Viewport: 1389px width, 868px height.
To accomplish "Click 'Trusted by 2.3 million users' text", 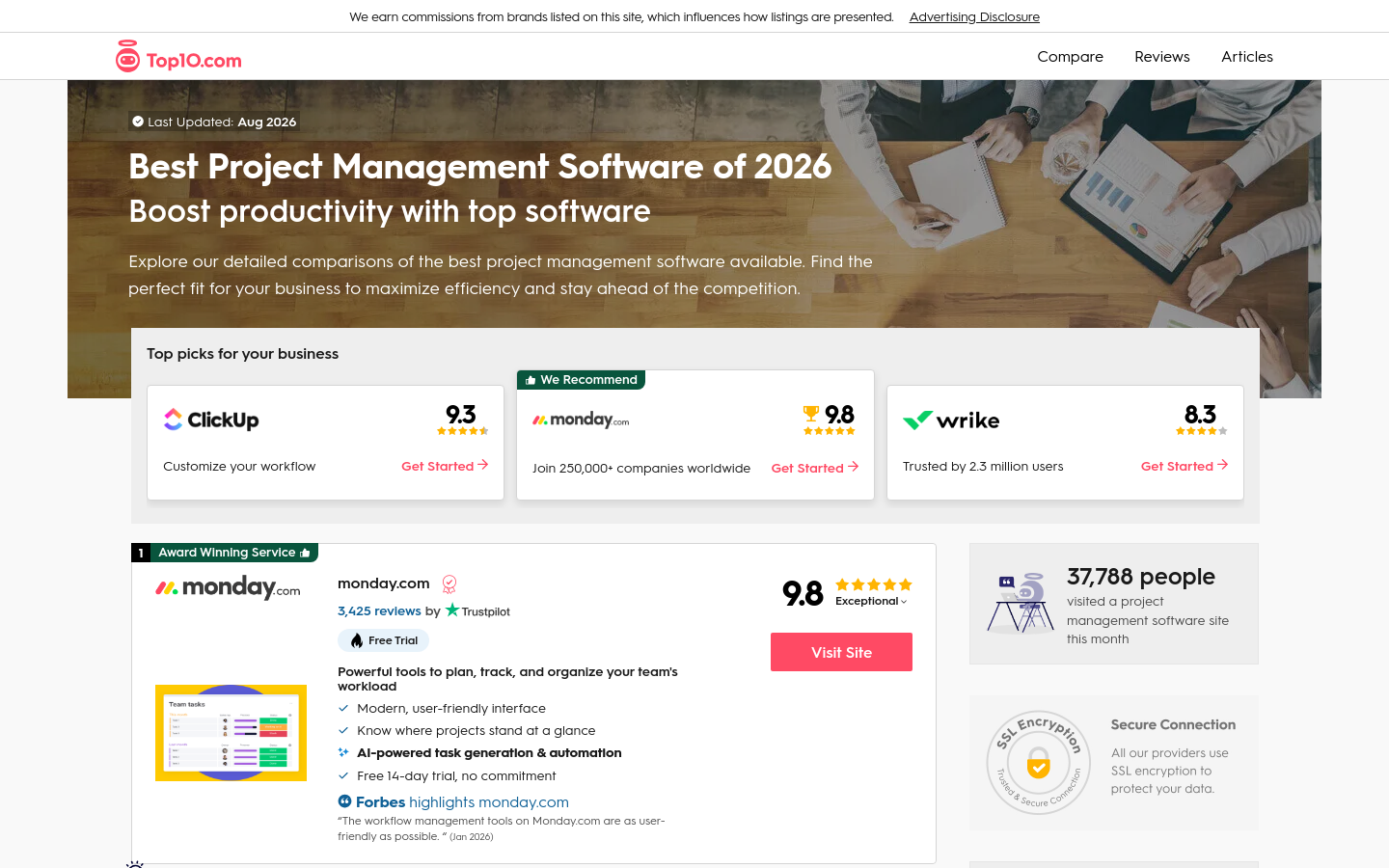I will point(983,466).
